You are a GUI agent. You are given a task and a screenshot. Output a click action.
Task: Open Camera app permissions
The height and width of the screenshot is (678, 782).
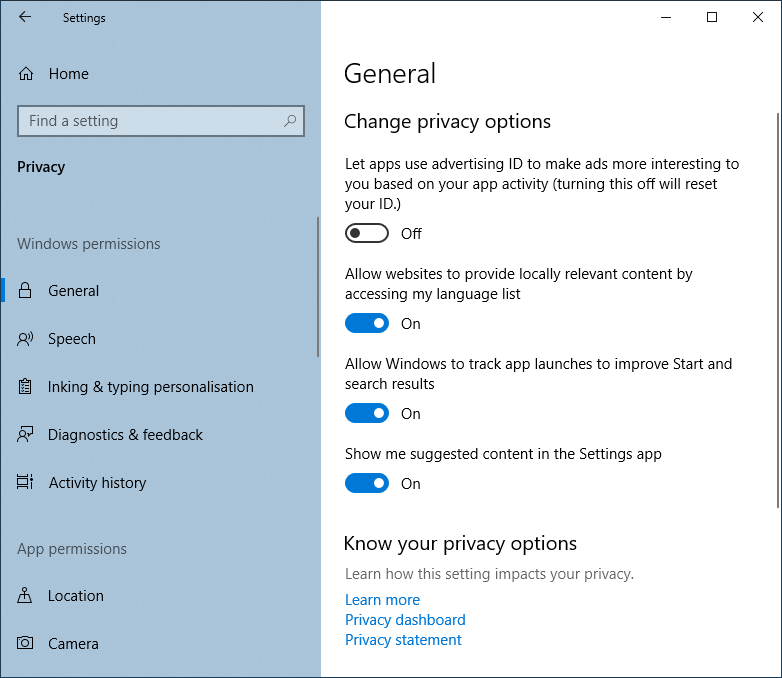[159, 643]
